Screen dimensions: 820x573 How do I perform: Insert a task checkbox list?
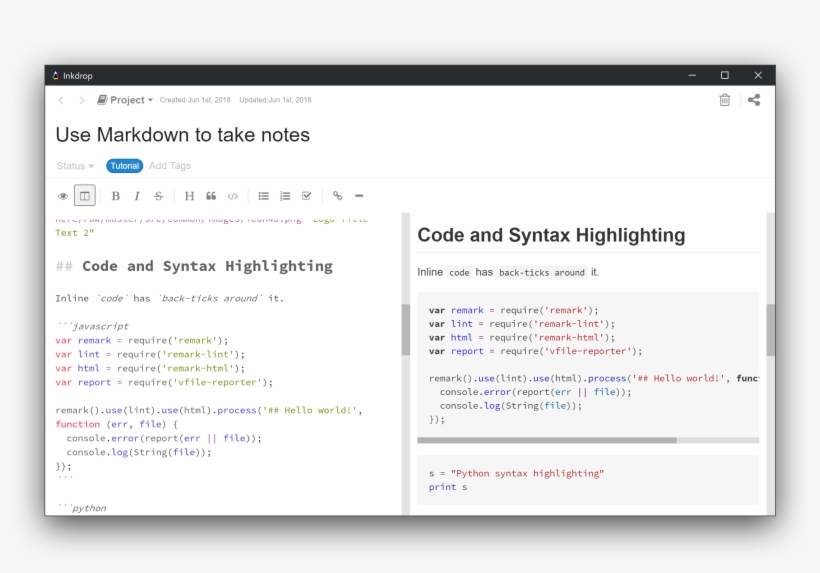coord(307,196)
